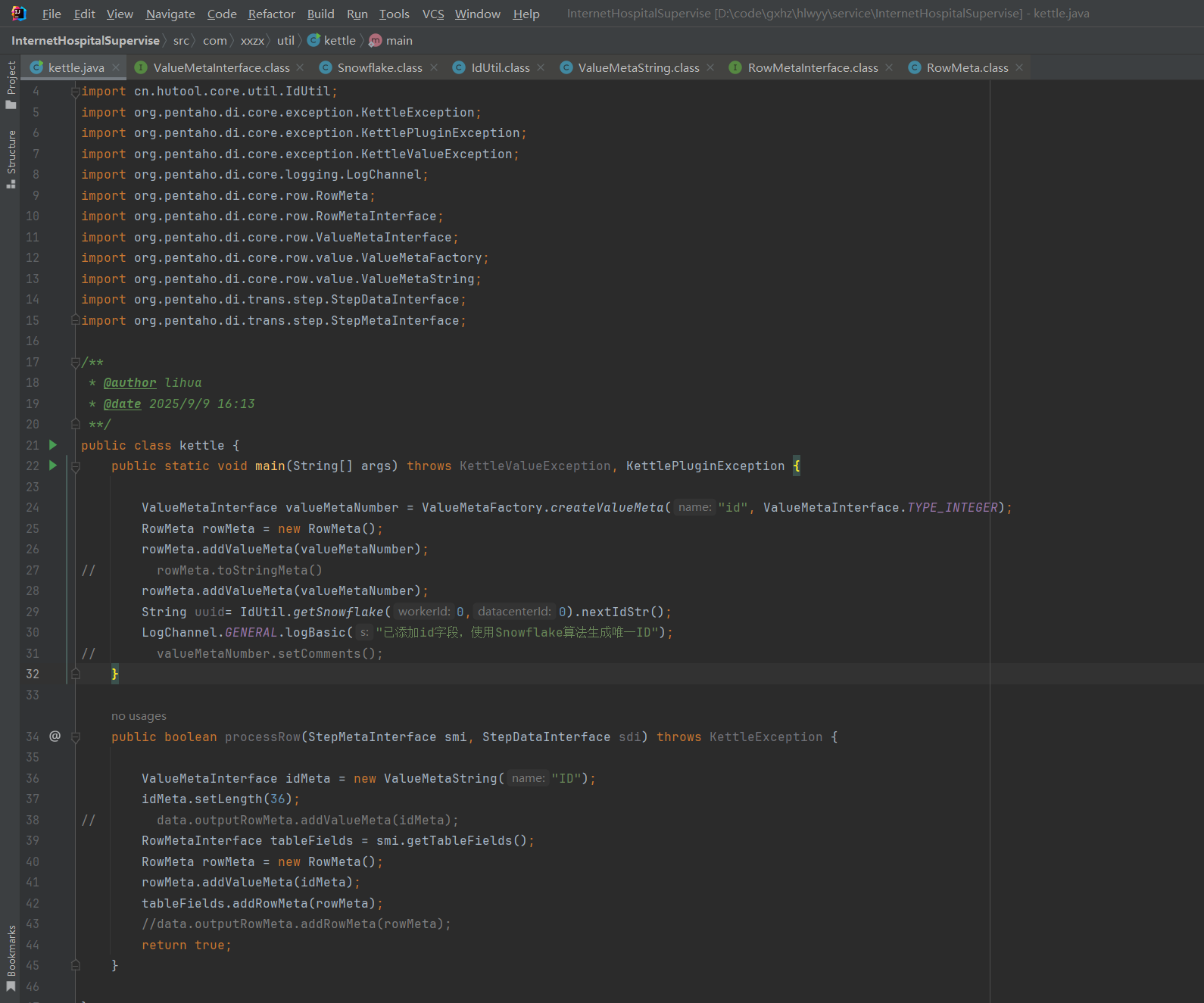Image resolution: width=1204 pixels, height=1003 pixels.
Task: Switch to the ValueMetaString.class tab
Action: coord(638,67)
